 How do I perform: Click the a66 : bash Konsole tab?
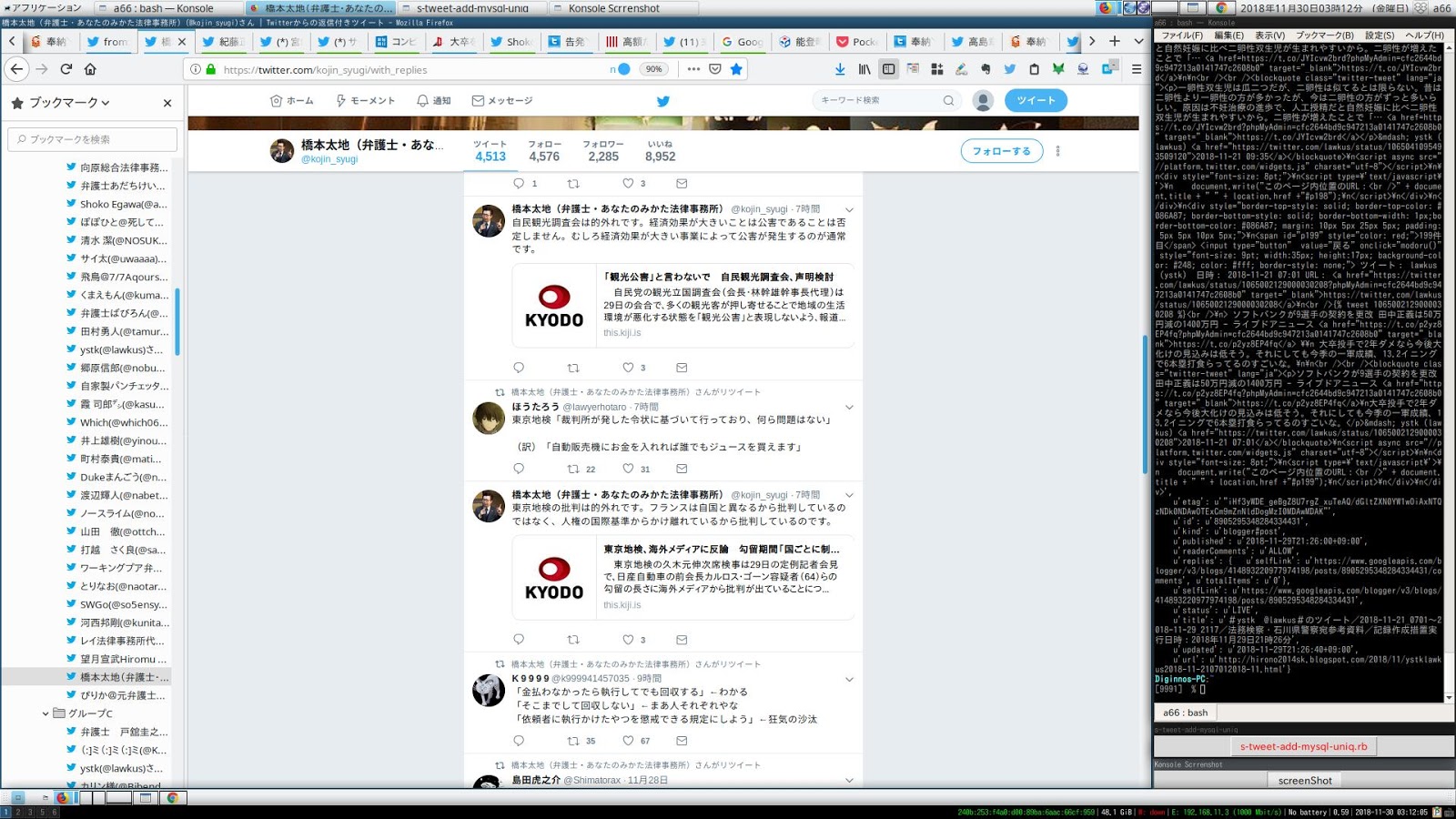1186,713
